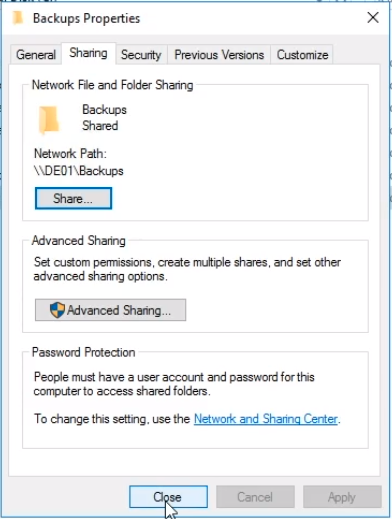Open the Customize tab

point(302,55)
